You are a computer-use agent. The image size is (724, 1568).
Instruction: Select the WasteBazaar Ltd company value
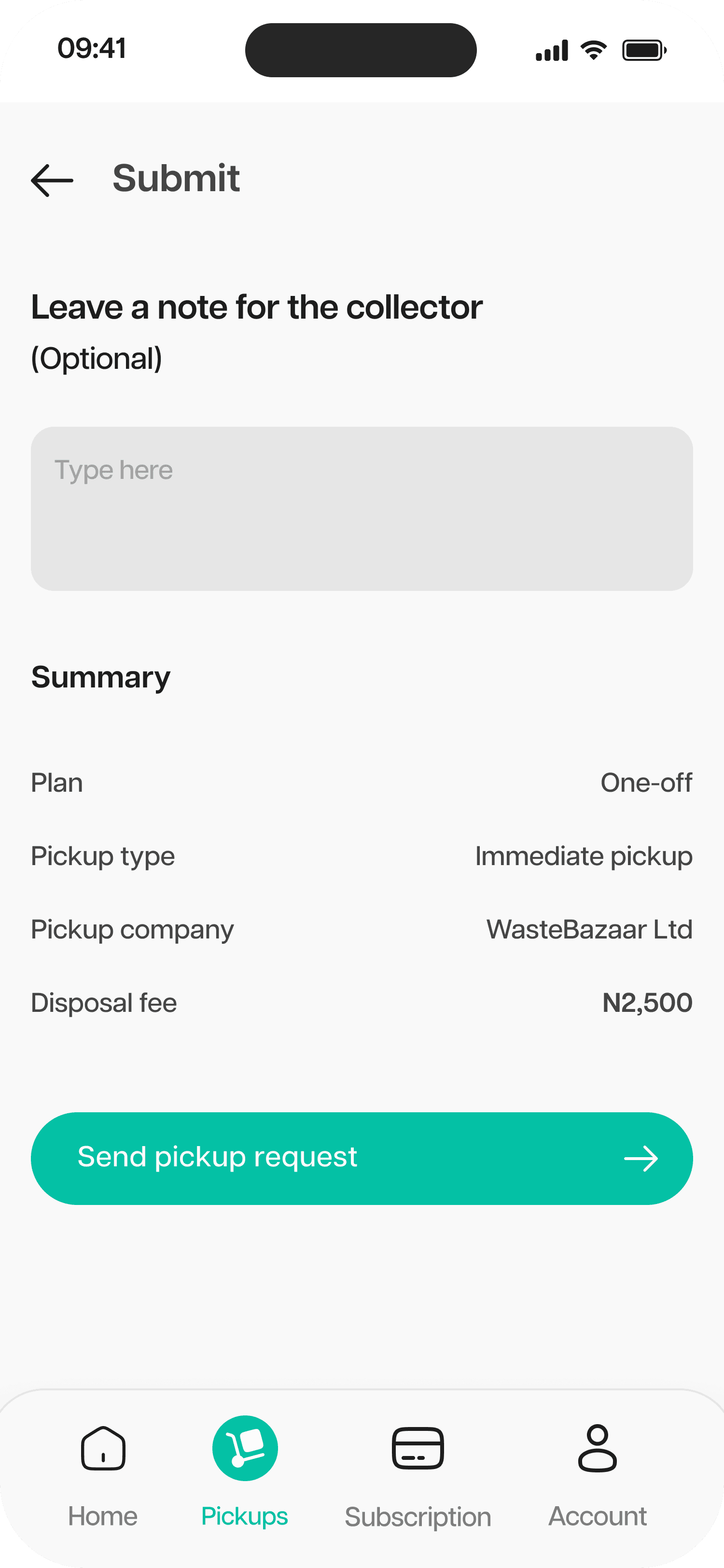pyautogui.click(x=589, y=929)
